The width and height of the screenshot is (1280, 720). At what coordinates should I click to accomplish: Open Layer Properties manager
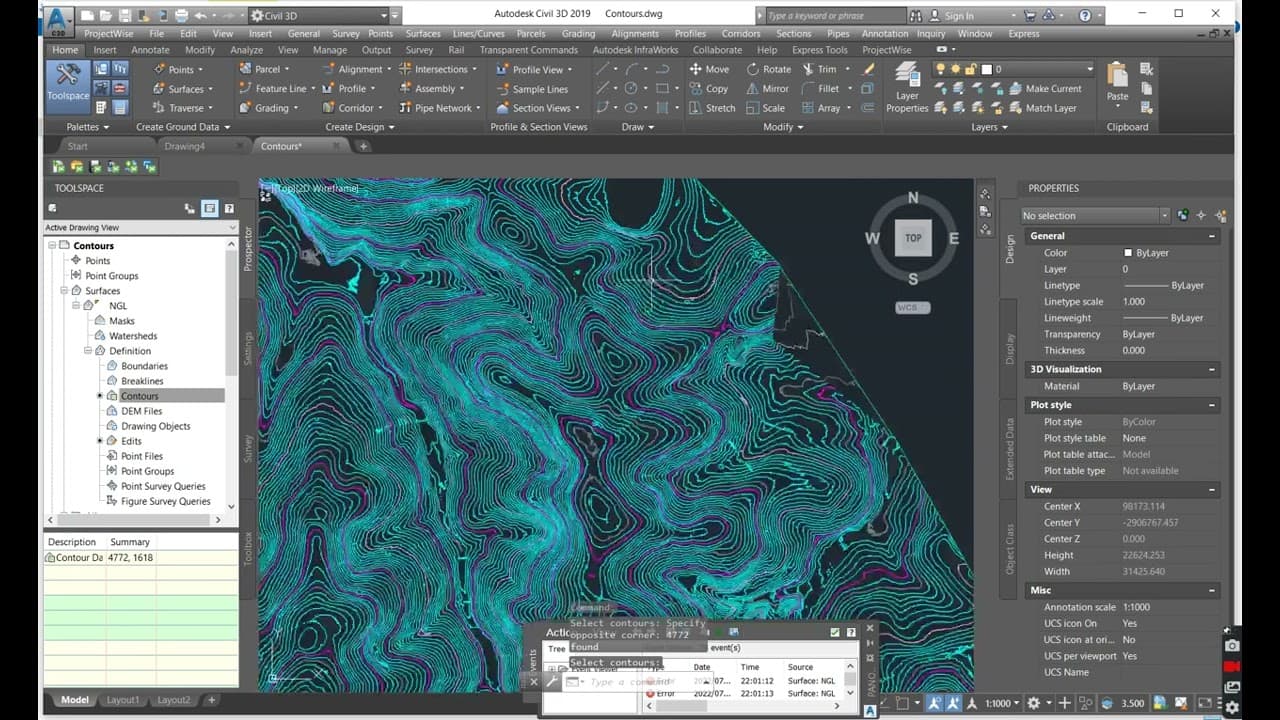click(x=907, y=88)
